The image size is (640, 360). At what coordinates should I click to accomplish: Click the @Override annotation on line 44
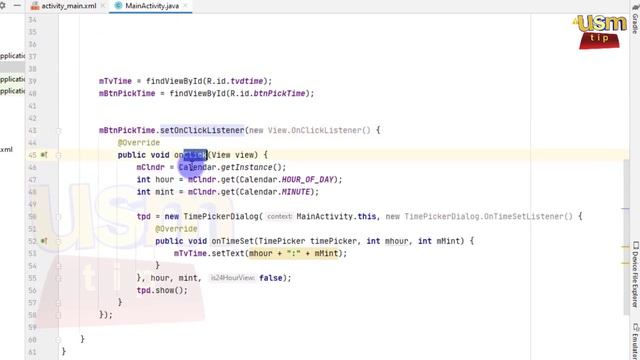click(x=139, y=143)
